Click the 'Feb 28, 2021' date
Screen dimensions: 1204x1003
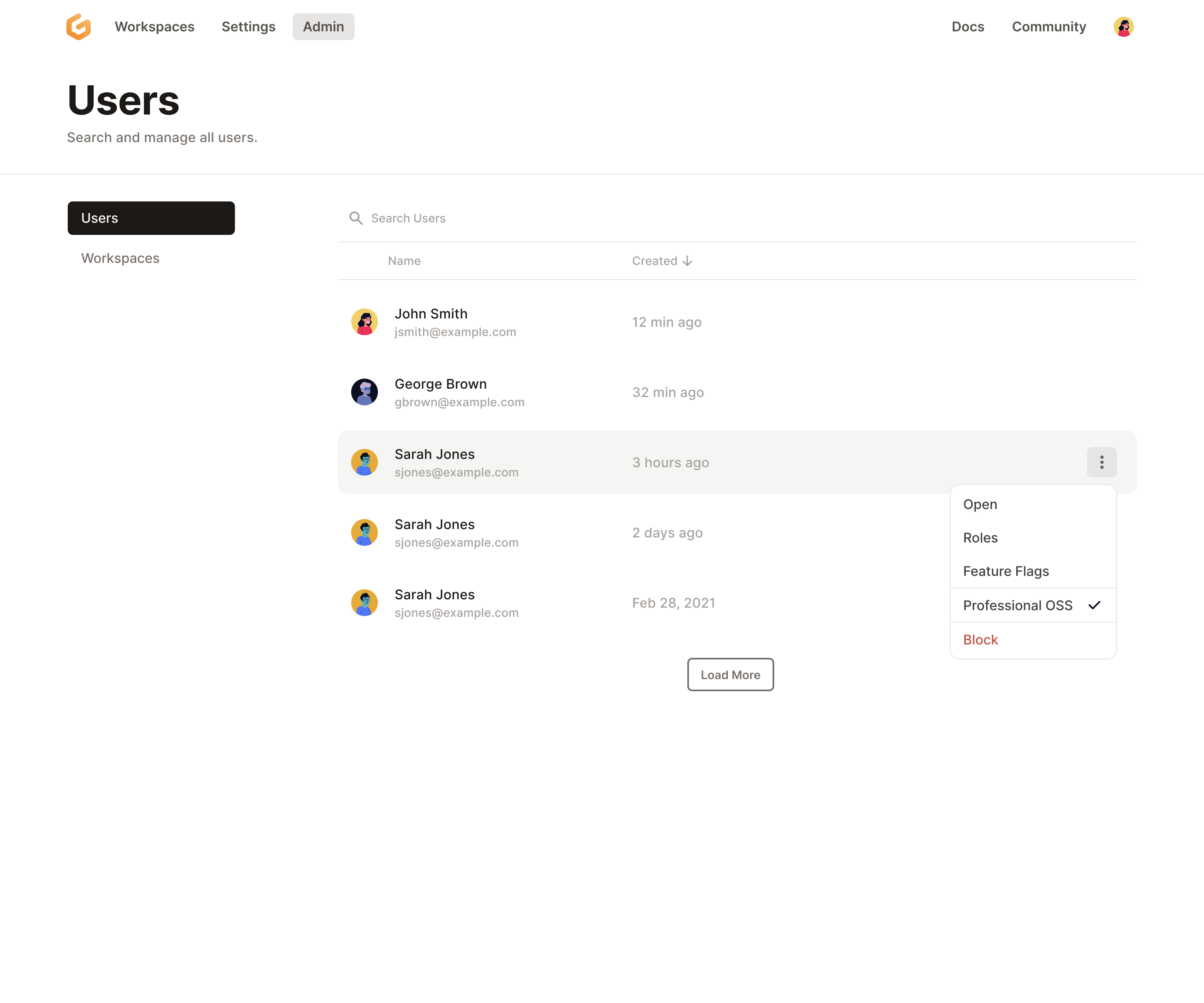(673, 603)
